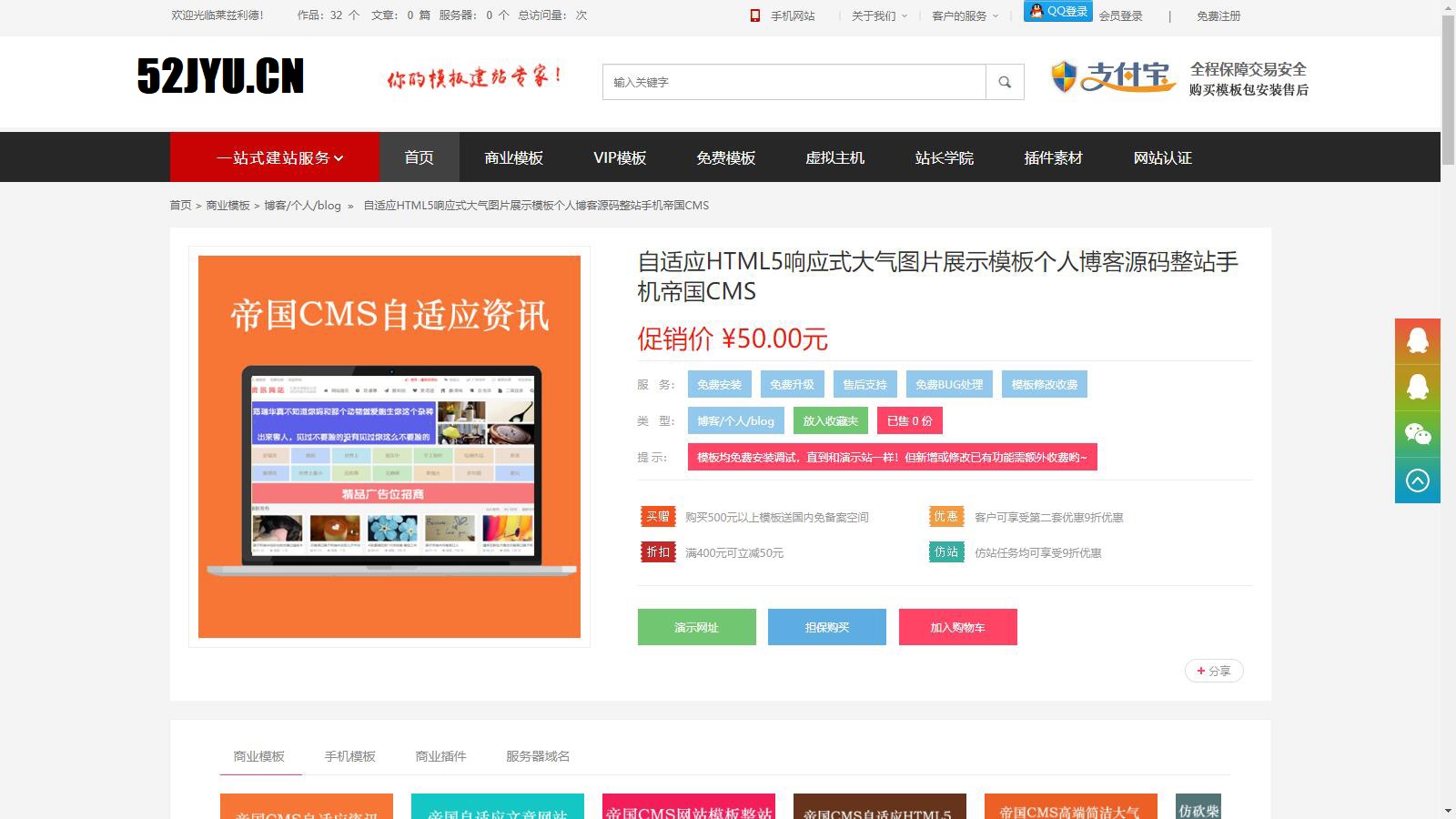Expand the 关于我们 dropdown
The image size is (1456, 819).
879,15
